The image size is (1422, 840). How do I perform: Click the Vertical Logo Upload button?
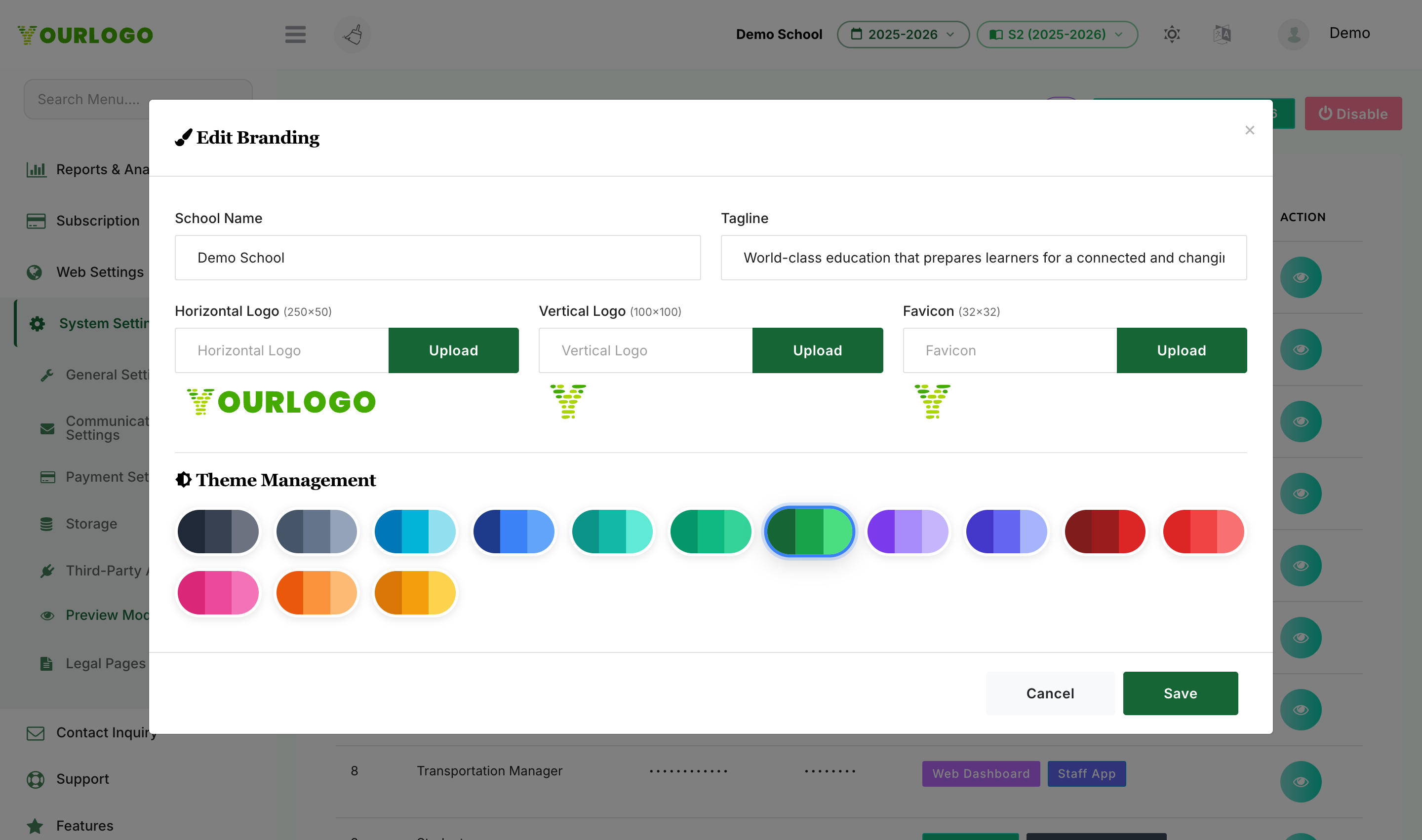tap(817, 350)
